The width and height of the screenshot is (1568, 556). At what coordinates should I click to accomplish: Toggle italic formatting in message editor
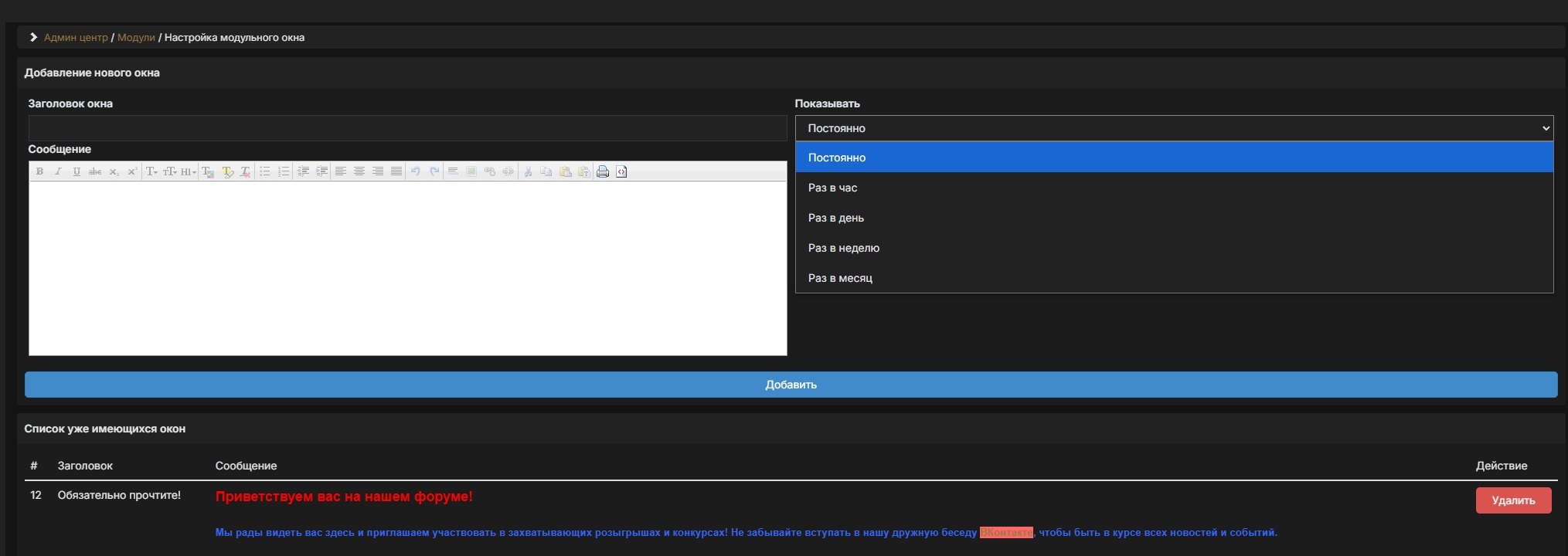coord(58,171)
